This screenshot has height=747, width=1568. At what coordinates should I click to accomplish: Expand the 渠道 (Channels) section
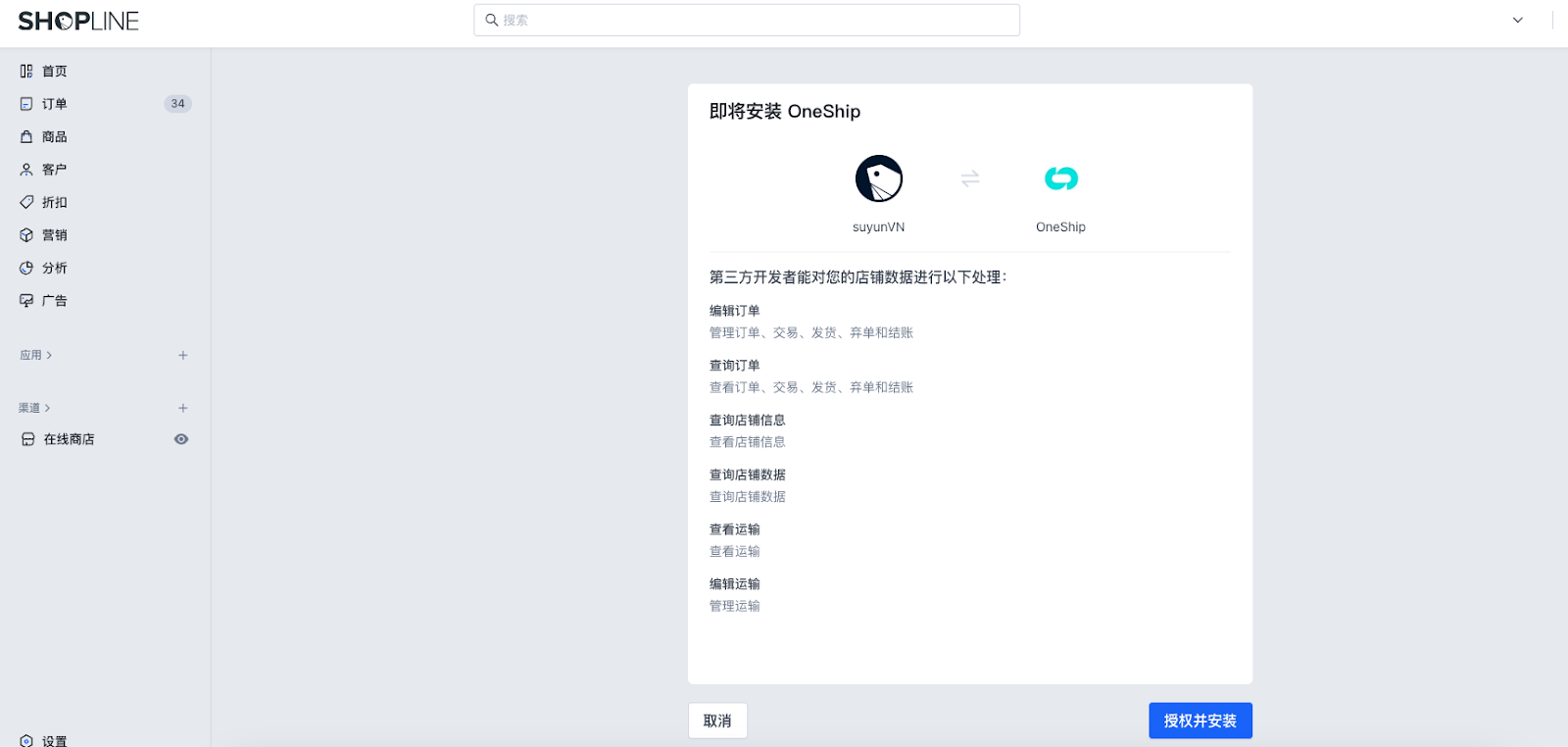click(x=35, y=408)
